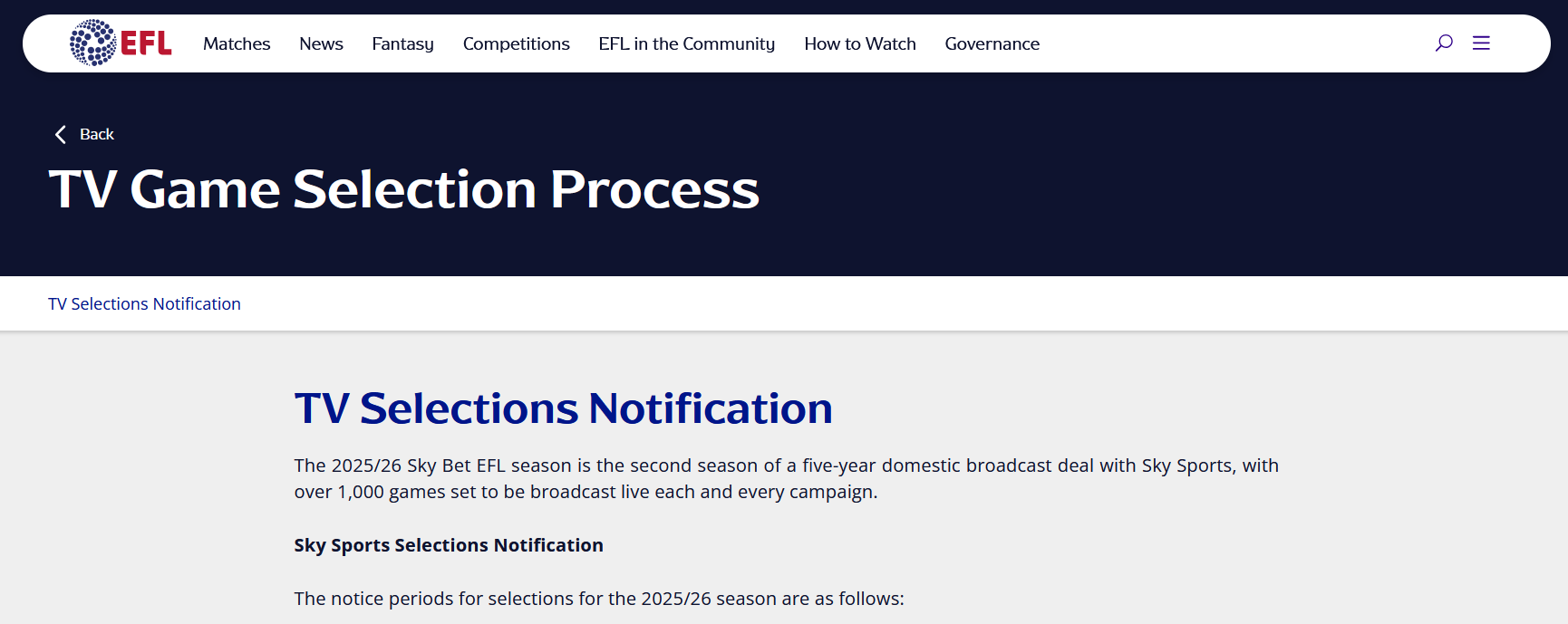This screenshot has width=1568, height=624.
Task: Open the Competitions menu
Action: (516, 43)
